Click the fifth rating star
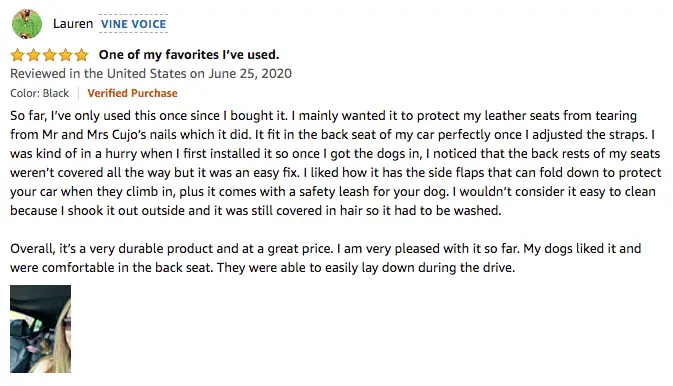The height and width of the screenshot is (386, 673). tap(81, 55)
